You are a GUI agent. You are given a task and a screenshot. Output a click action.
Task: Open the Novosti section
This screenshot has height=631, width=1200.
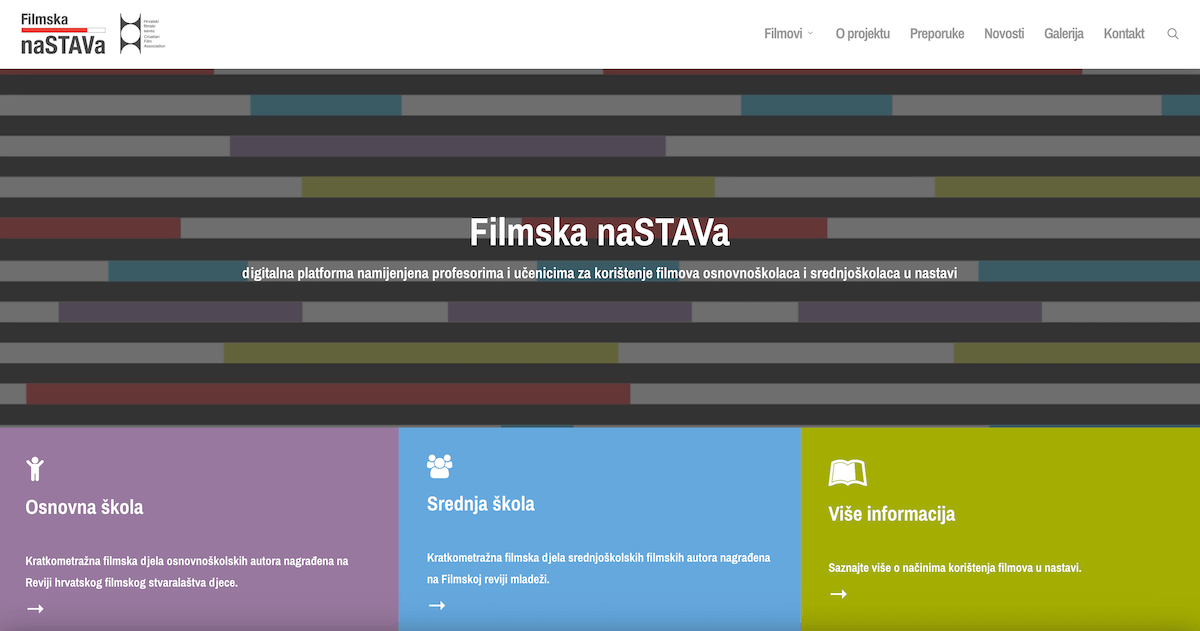pos(1004,34)
